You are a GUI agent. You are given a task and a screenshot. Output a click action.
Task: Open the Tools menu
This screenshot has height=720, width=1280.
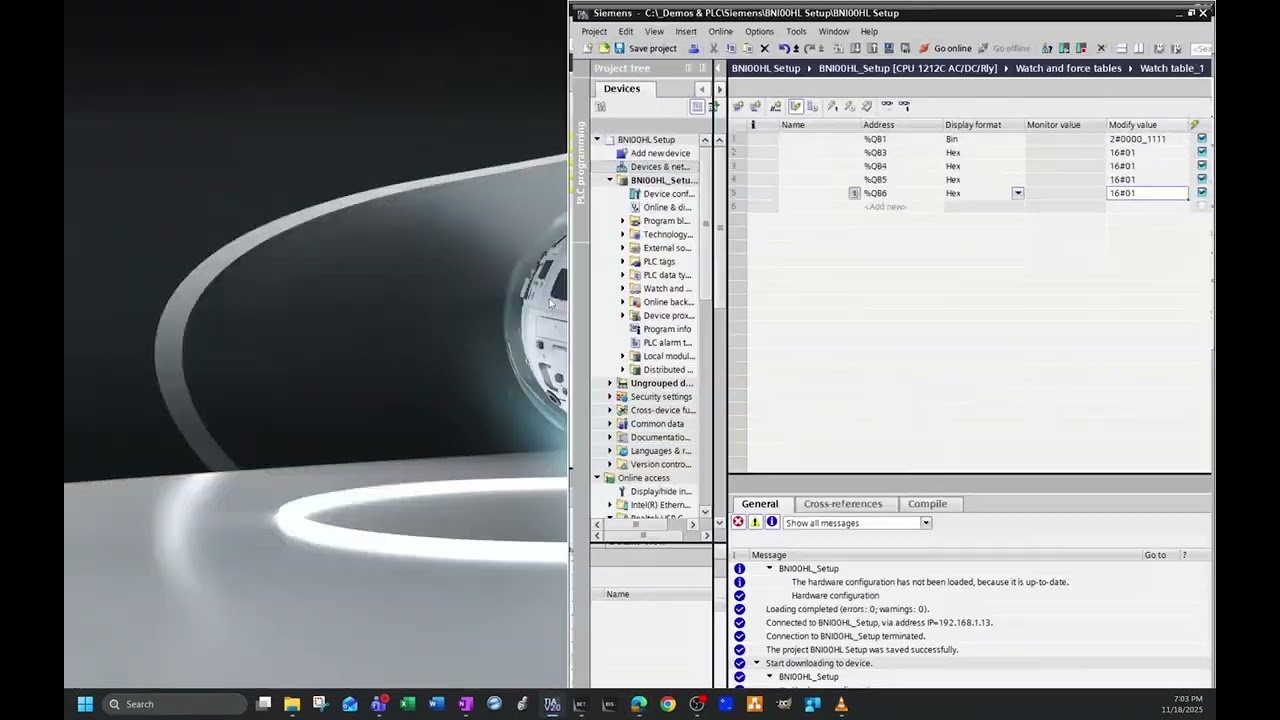[796, 31]
